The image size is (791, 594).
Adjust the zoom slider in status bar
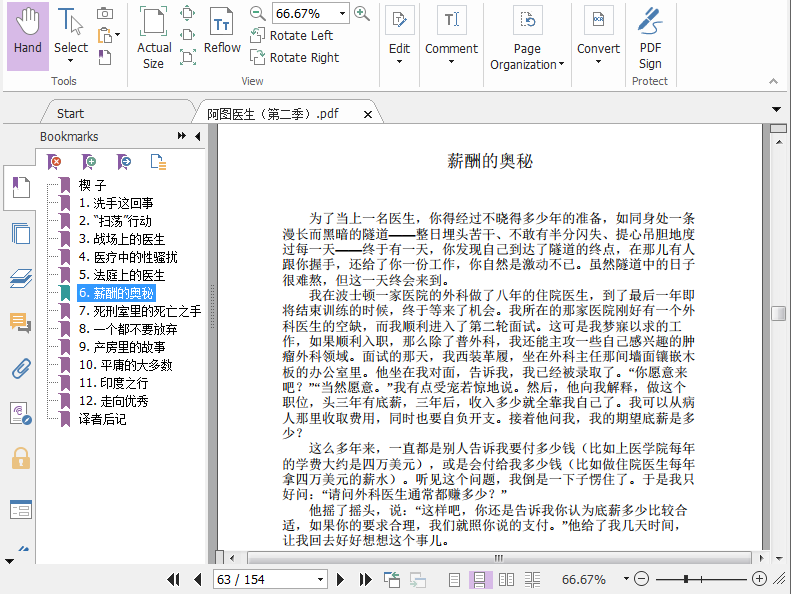coord(686,579)
